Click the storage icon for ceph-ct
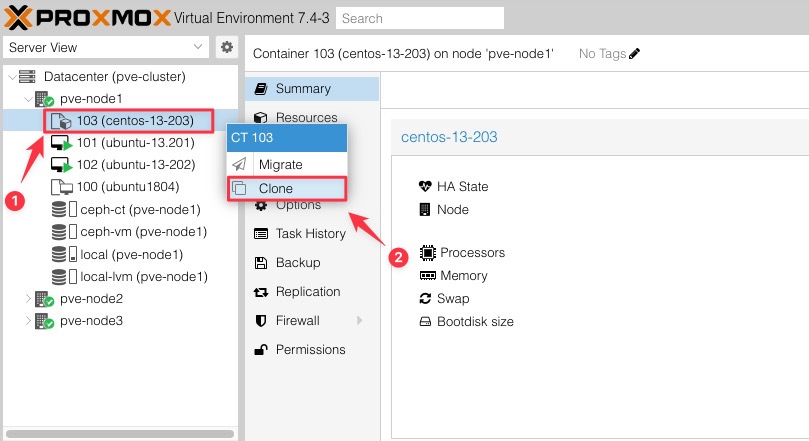 click(x=64, y=209)
